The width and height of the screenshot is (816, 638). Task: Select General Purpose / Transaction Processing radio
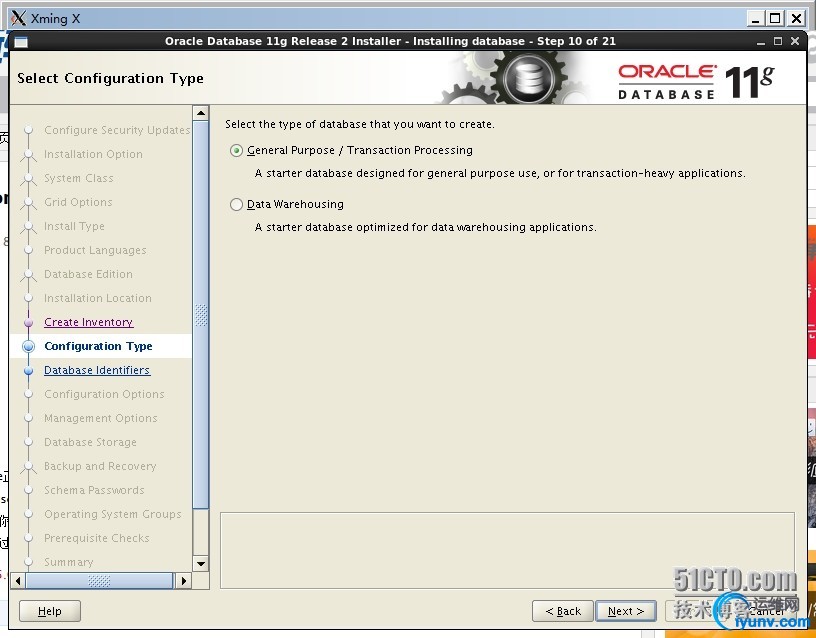236,150
